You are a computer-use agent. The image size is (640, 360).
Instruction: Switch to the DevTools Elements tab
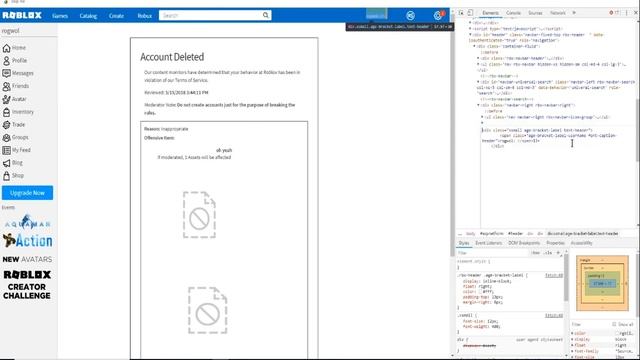[x=490, y=13]
